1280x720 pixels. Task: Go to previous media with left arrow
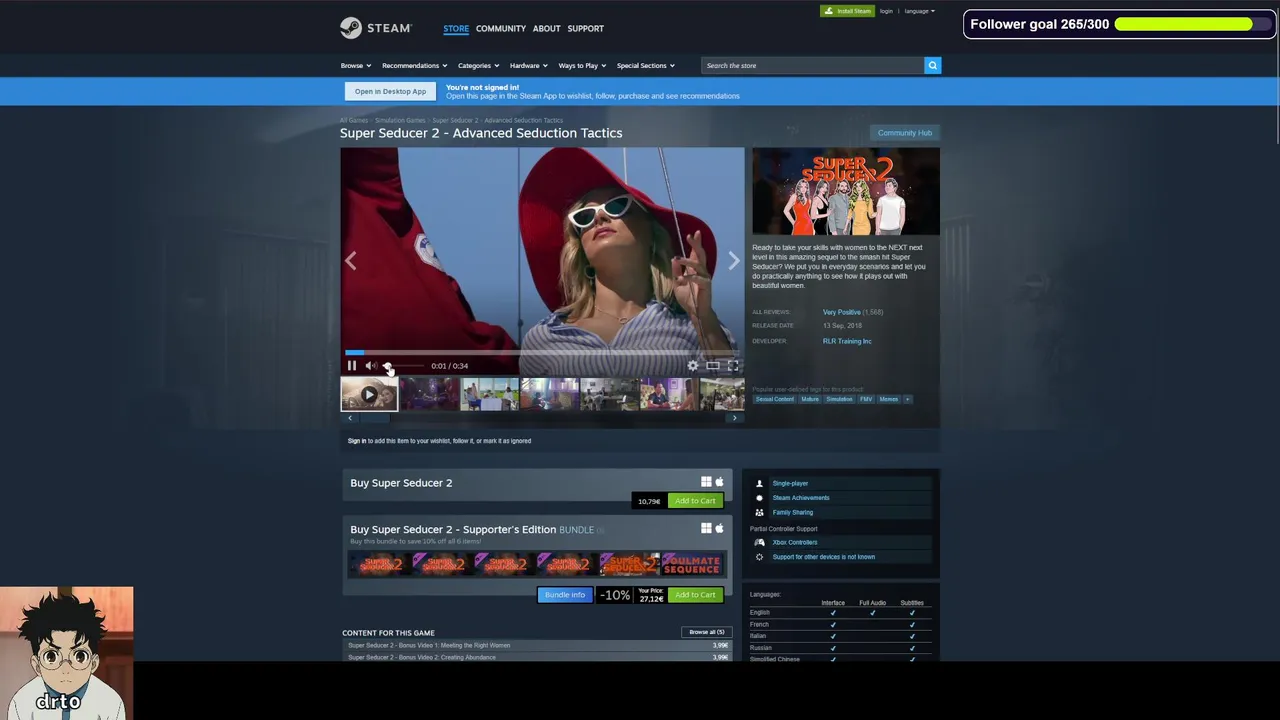tap(350, 260)
